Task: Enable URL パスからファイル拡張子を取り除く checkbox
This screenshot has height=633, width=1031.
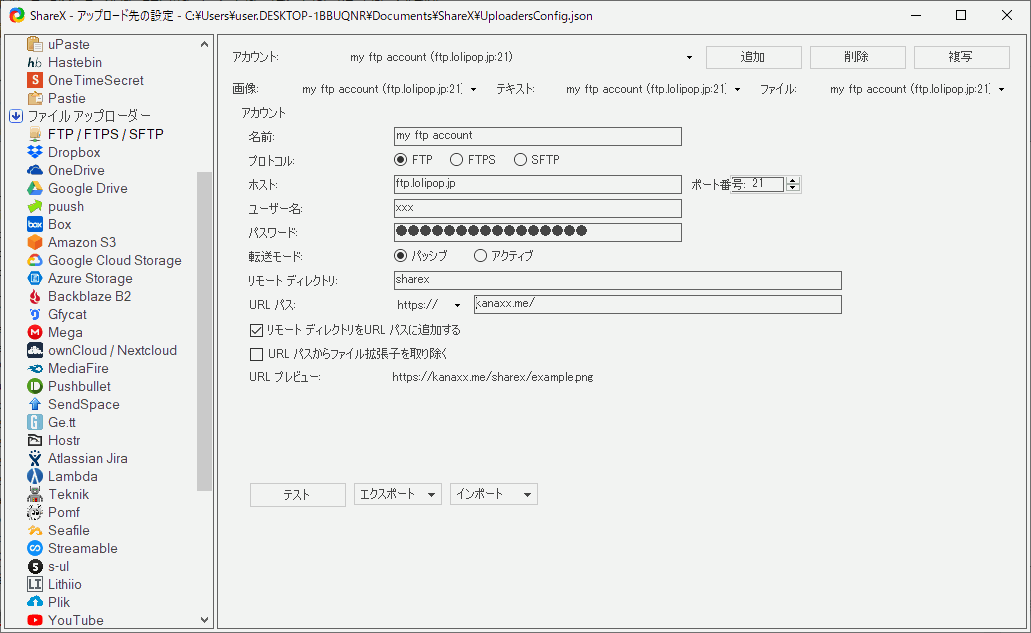Action: point(256,354)
